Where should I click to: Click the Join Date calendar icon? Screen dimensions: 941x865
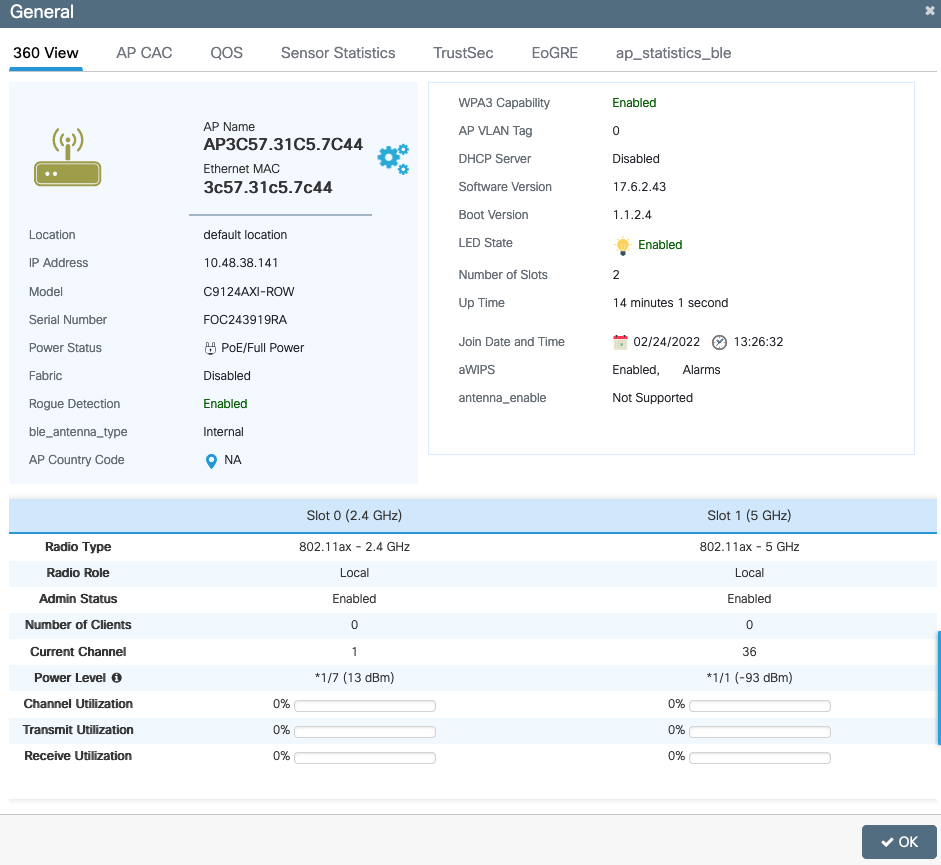620,342
